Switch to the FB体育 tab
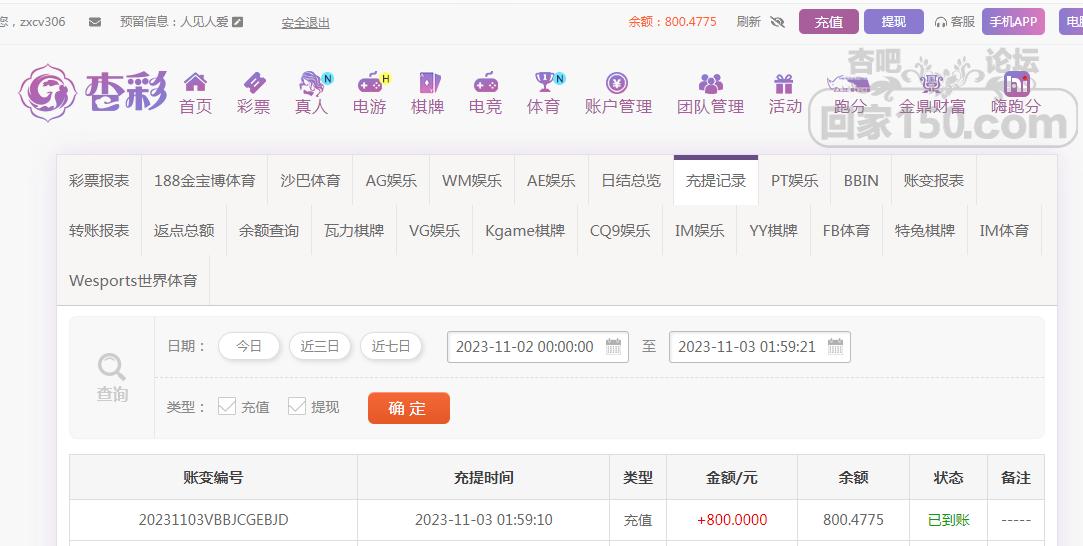Viewport: 1083px width, 546px height. 846,231
